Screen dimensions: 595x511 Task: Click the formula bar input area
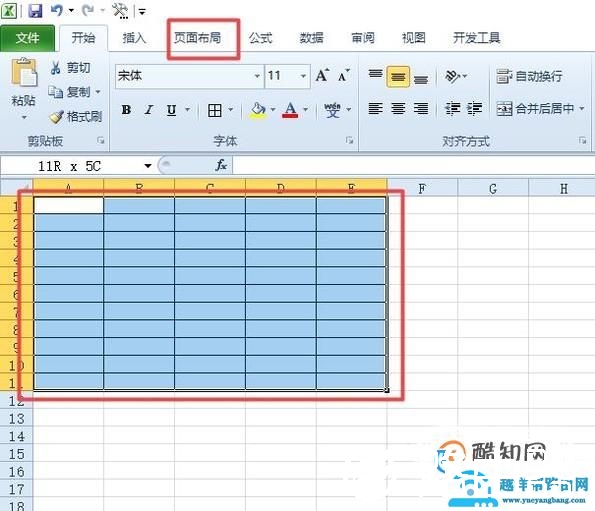click(x=414, y=166)
